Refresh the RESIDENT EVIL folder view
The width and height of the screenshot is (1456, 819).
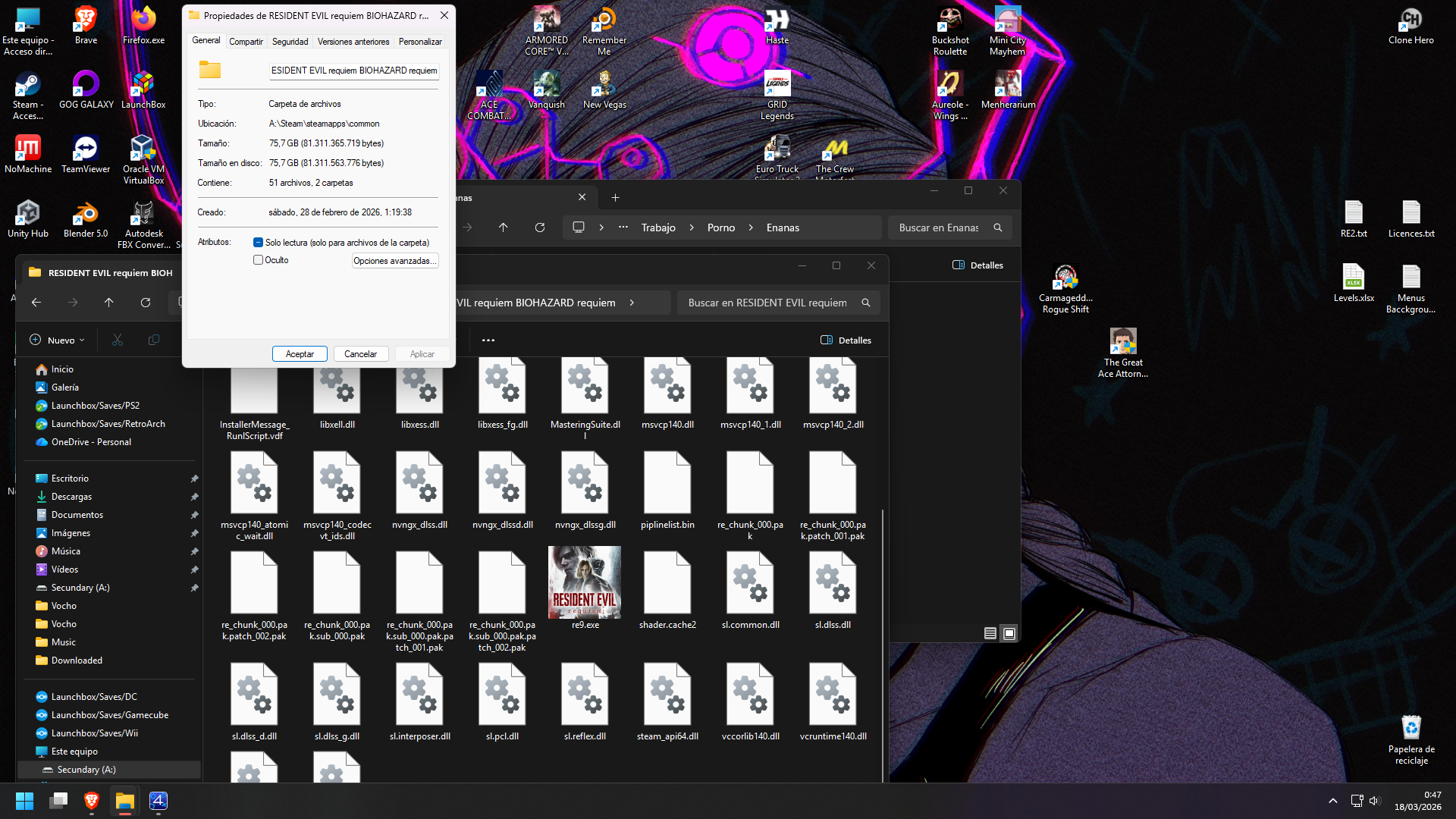(146, 303)
